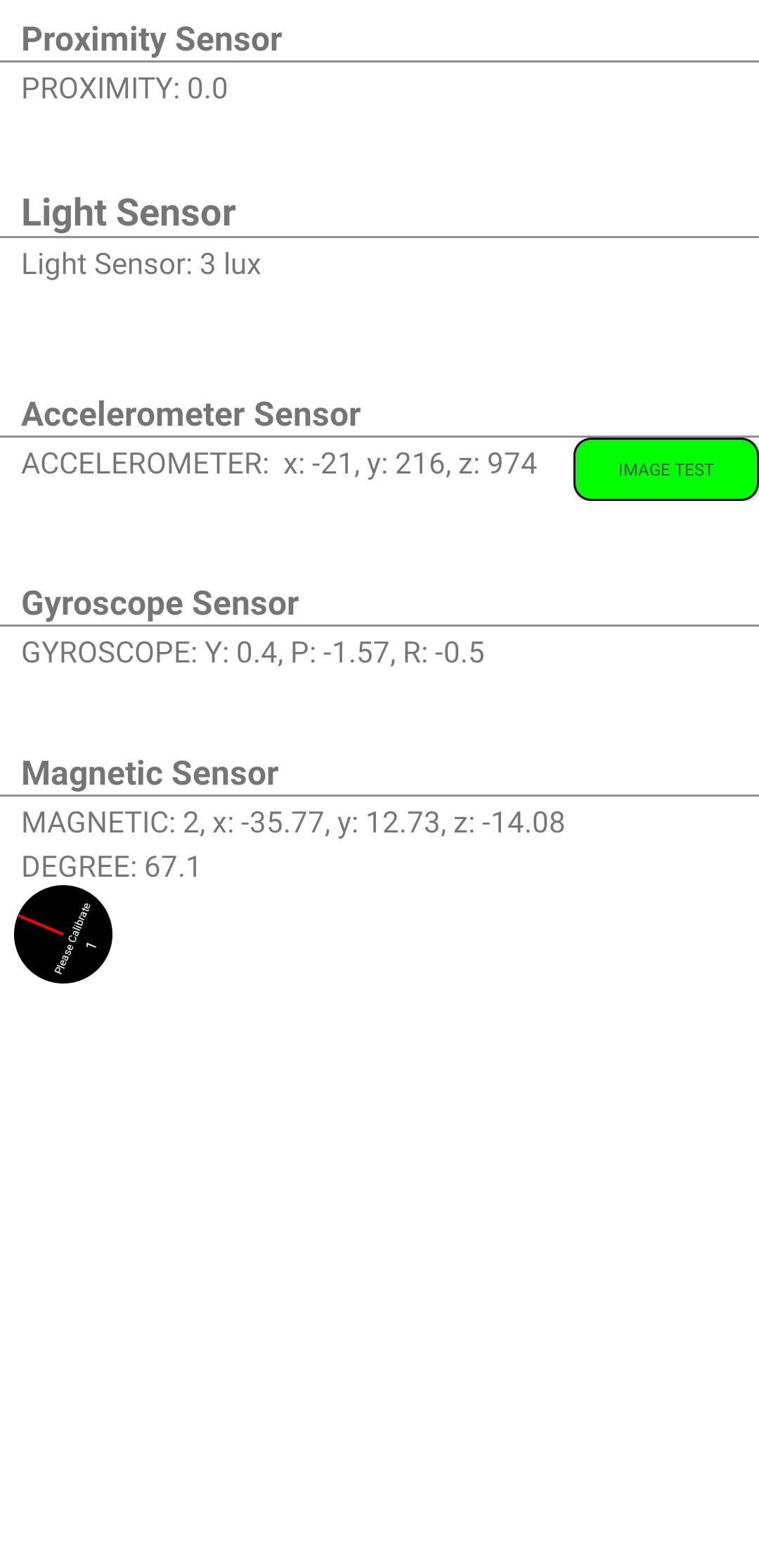Select the gyroscope R: -0.5 value
Screen dimensions: 759x1568
point(443,653)
